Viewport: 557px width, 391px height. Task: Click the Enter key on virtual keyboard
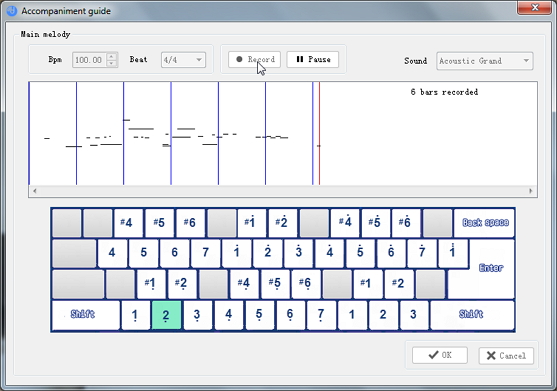[492, 268]
